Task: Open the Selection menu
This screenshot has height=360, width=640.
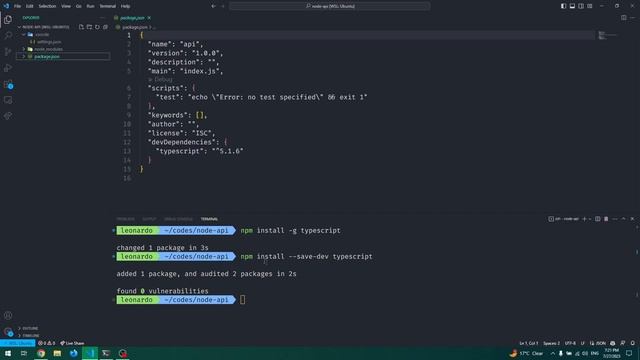Action: [47, 6]
